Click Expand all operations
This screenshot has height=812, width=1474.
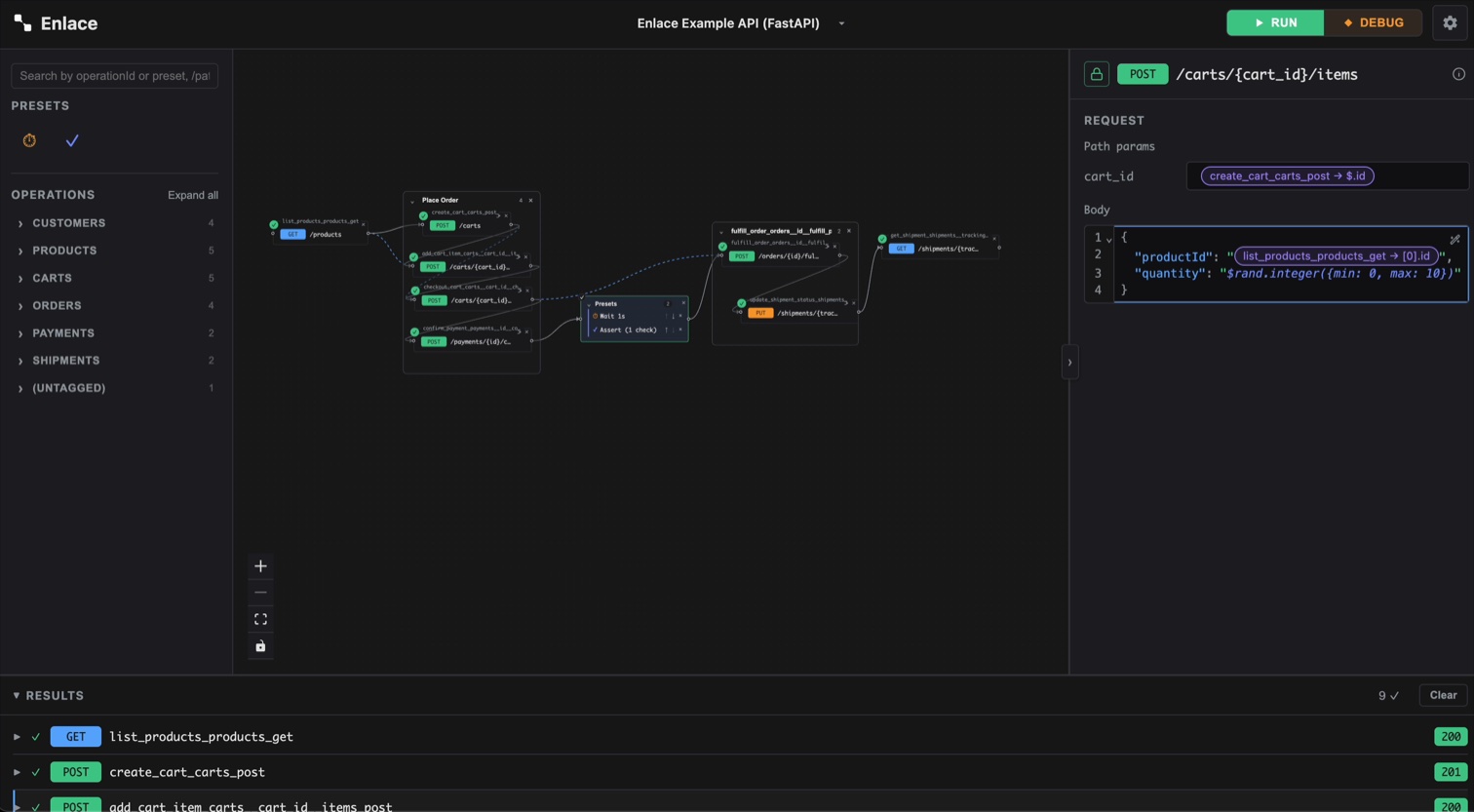pyautogui.click(x=193, y=195)
